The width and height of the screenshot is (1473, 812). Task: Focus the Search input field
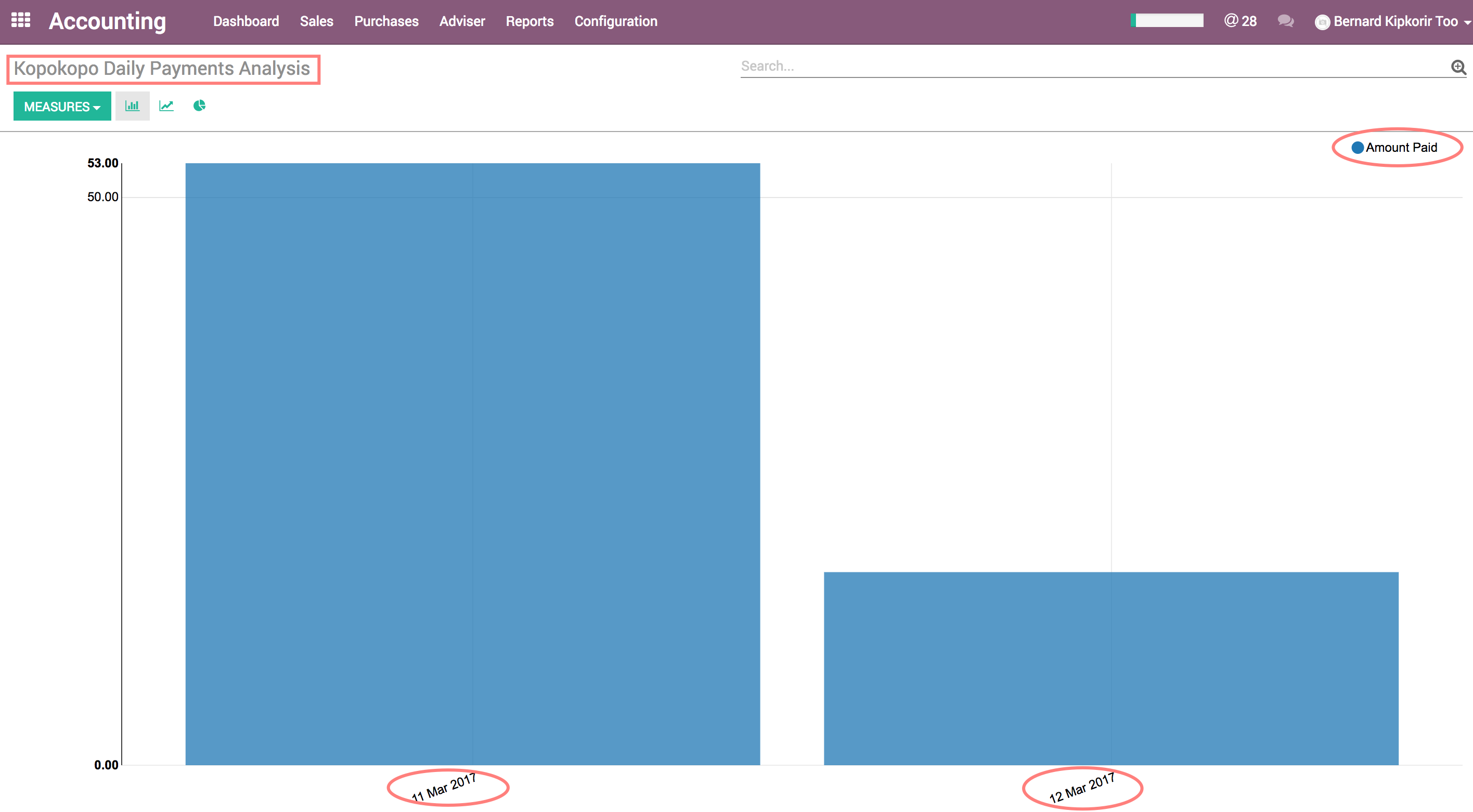click(1095, 67)
